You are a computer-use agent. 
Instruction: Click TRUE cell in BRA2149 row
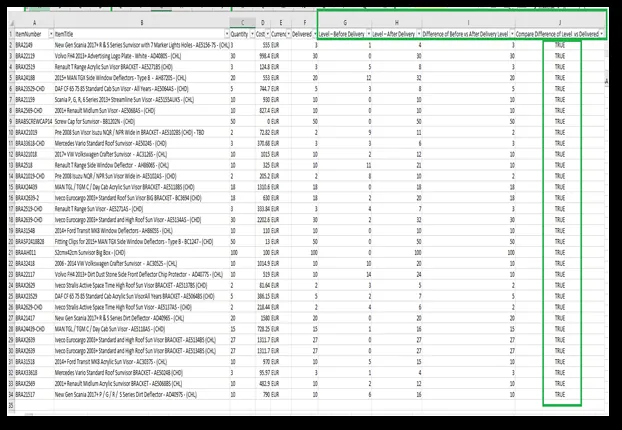coord(560,45)
